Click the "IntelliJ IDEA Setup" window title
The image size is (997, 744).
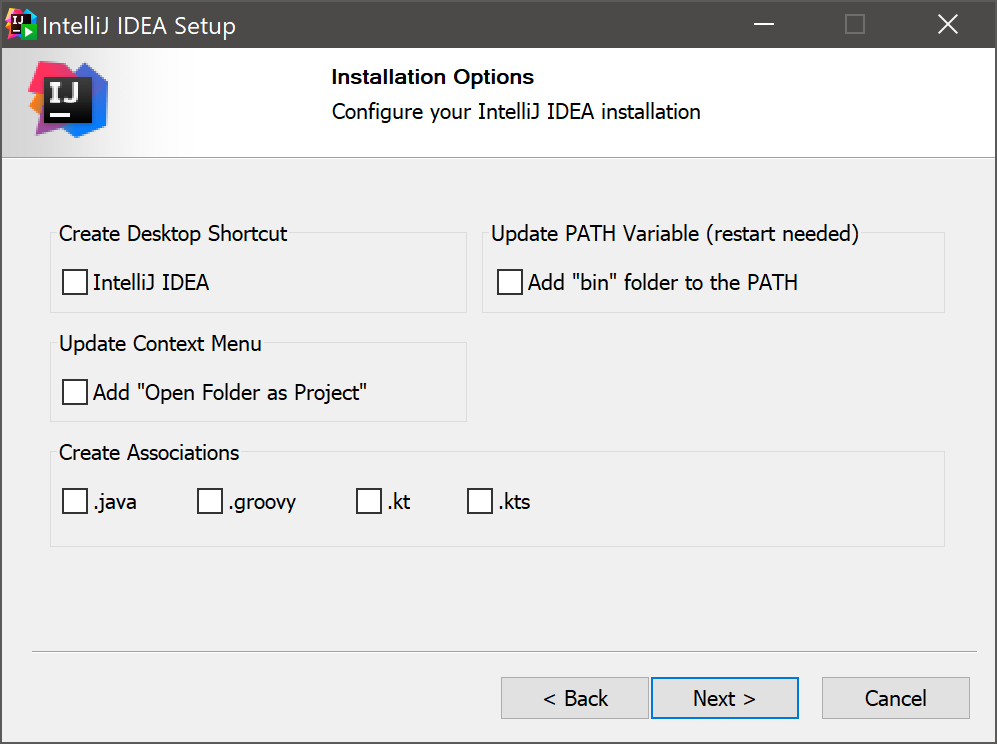click(x=138, y=26)
